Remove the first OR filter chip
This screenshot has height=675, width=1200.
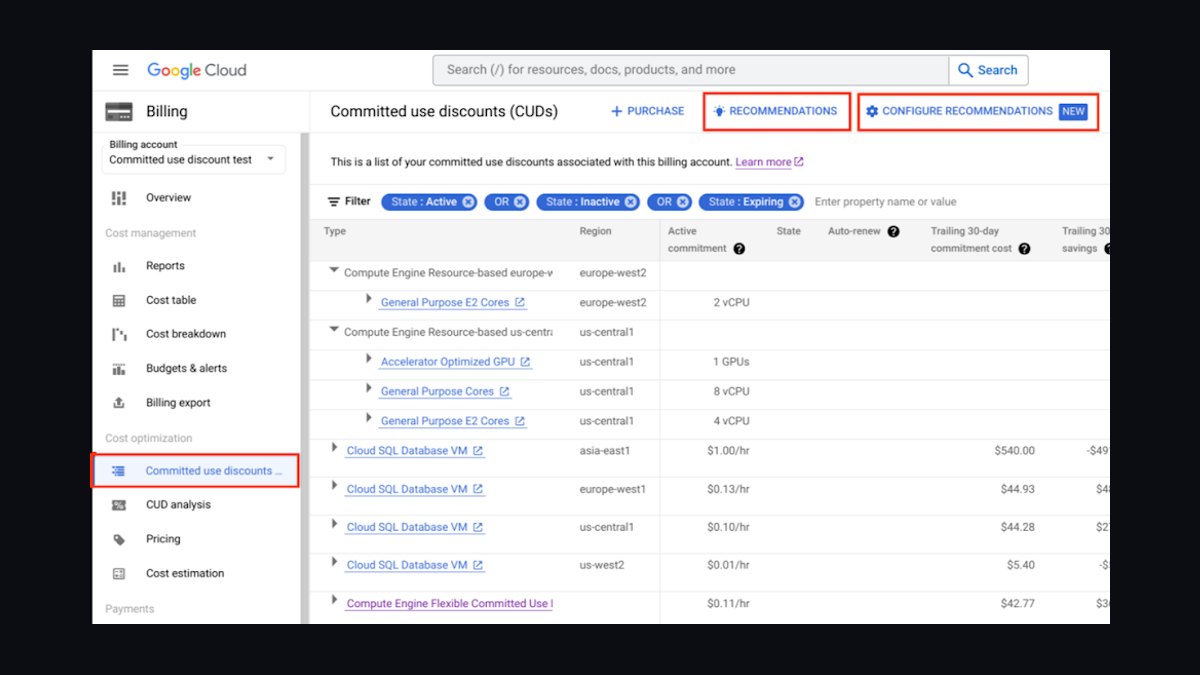[520, 202]
